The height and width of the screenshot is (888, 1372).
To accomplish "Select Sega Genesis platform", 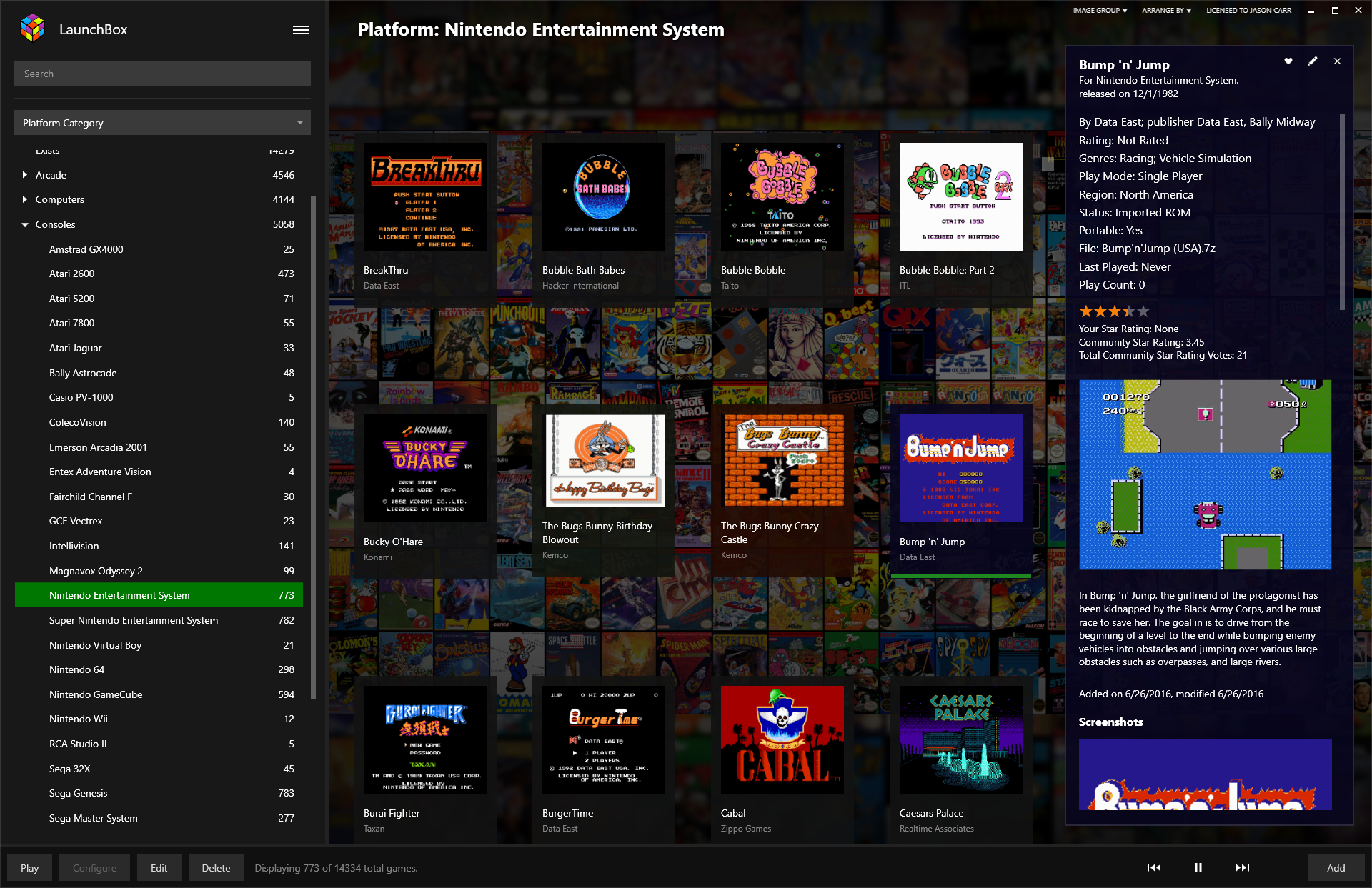I will (159, 793).
